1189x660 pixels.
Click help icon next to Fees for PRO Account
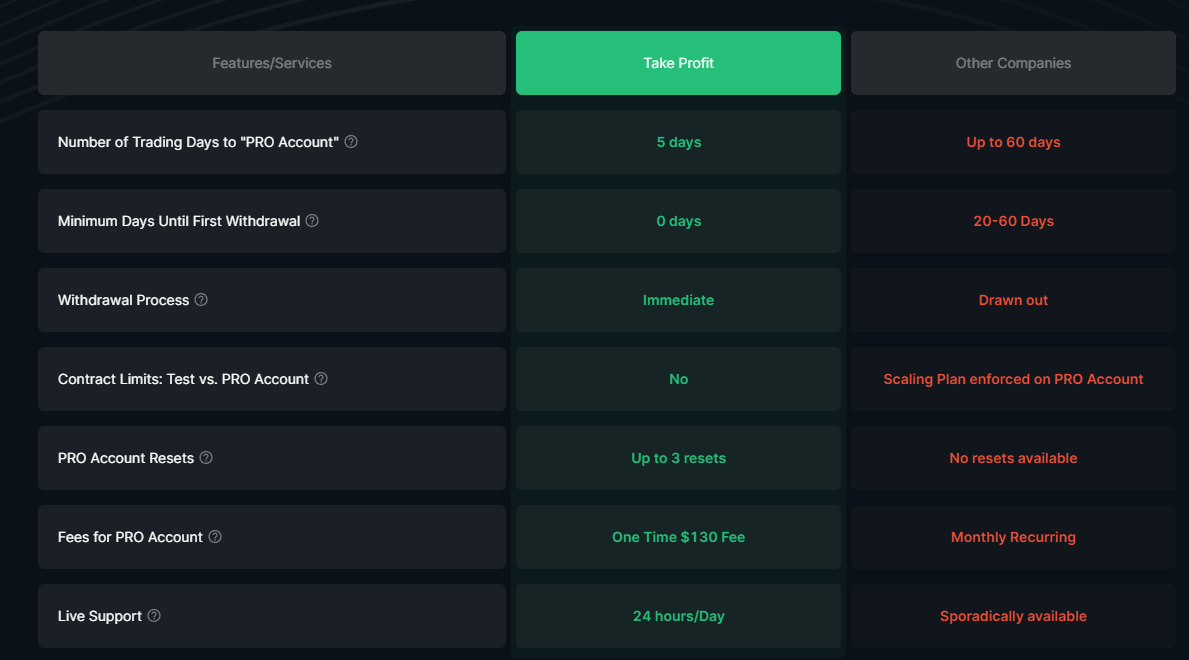point(215,537)
